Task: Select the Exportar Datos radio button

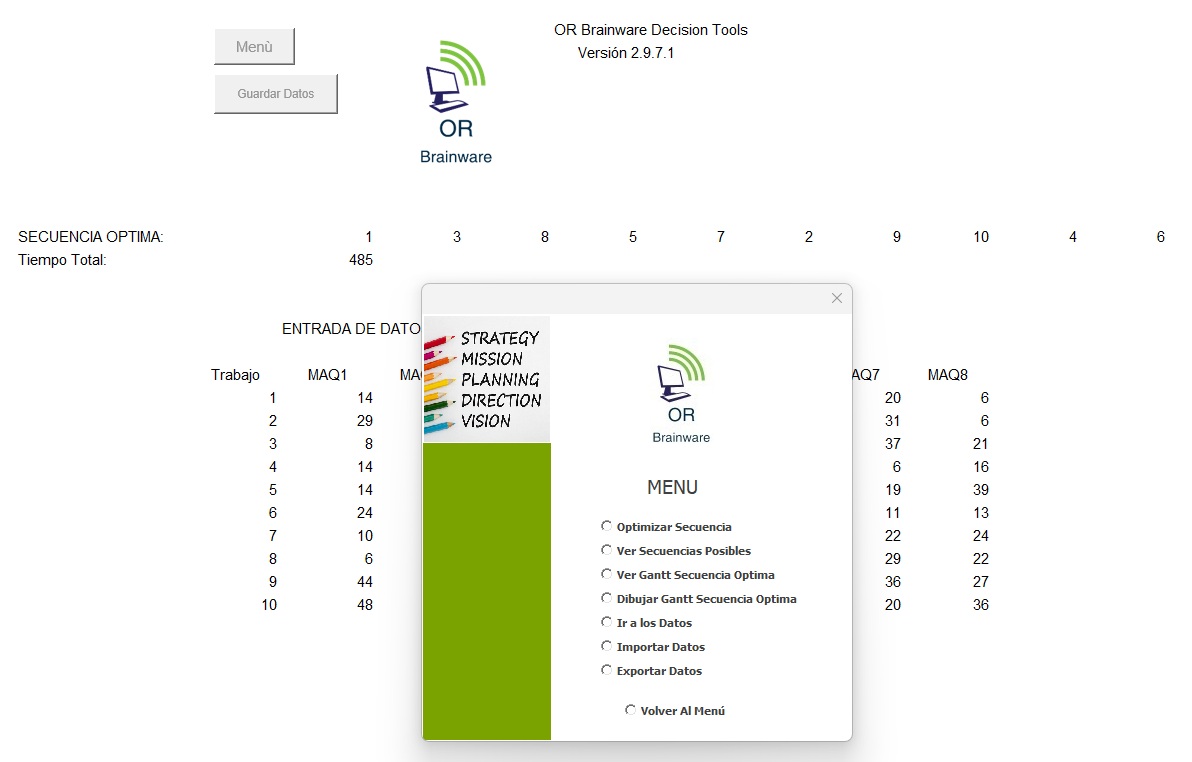Action: tap(606, 670)
